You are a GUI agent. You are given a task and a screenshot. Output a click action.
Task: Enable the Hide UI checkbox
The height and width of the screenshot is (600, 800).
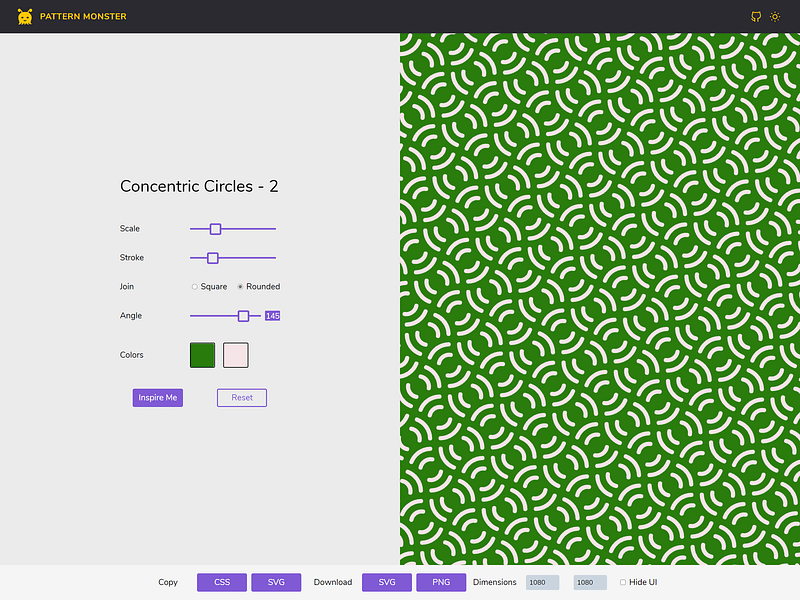click(x=622, y=582)
